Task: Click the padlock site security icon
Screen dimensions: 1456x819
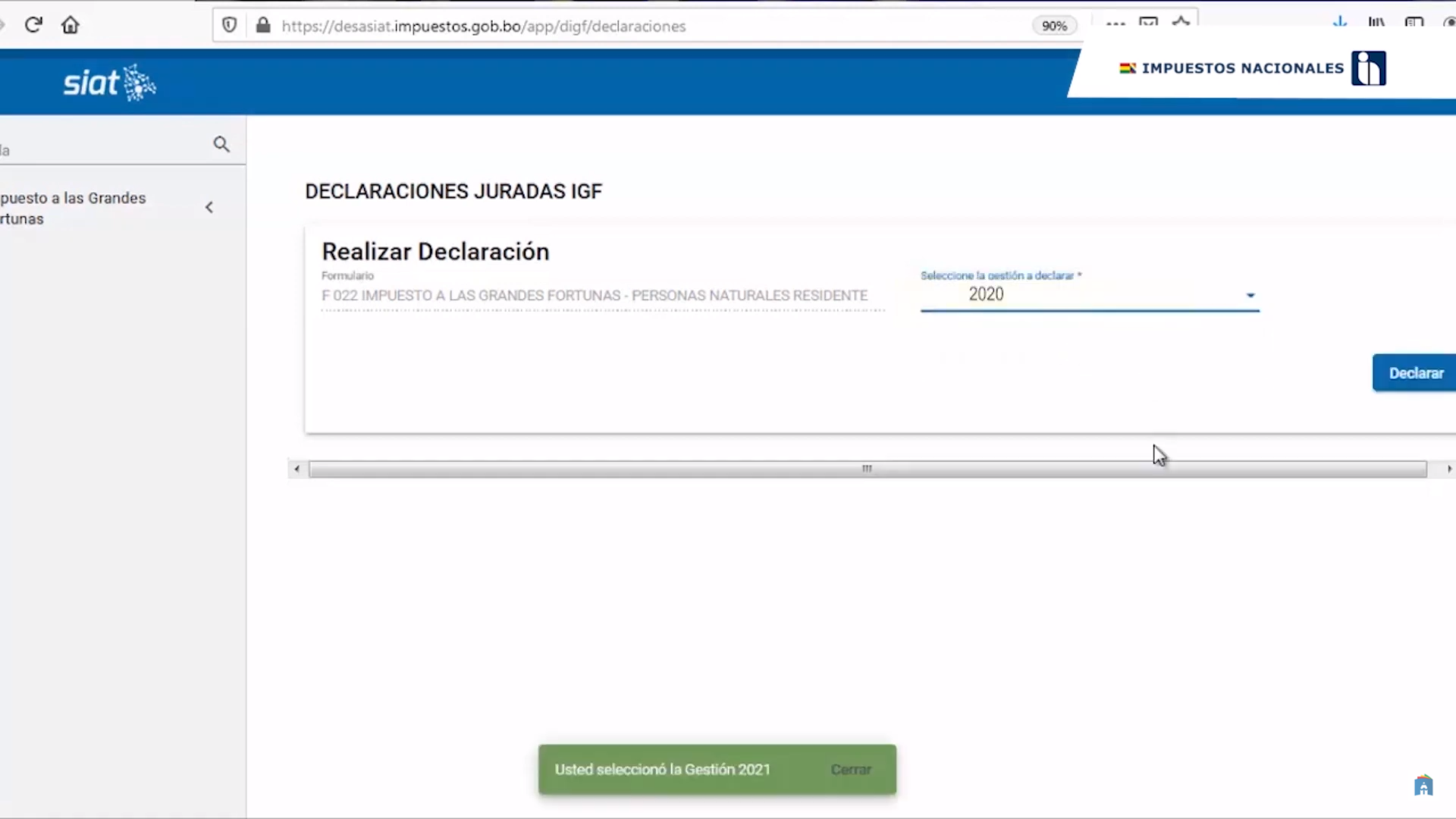Action: (x=263, y=25)
